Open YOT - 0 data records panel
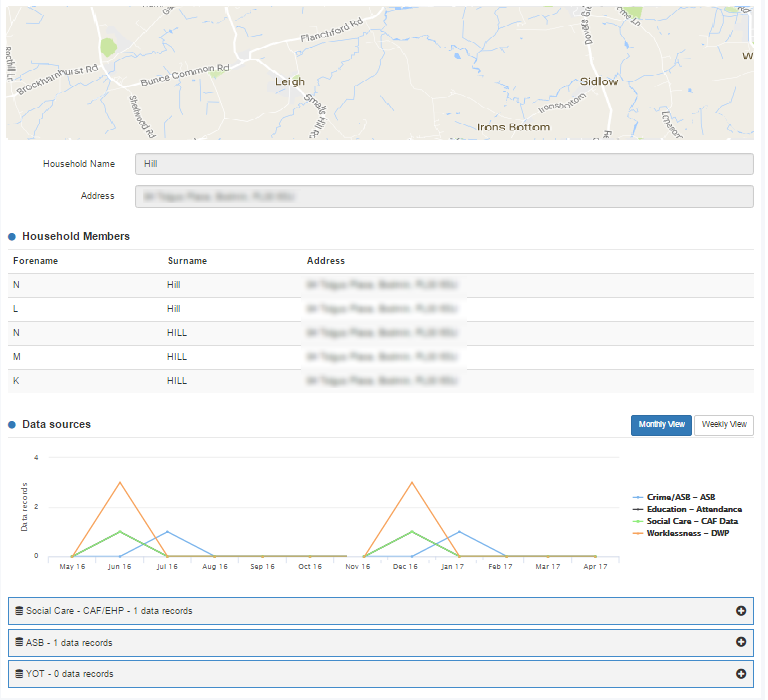This screenshot has width=768, height=700. pyautogui.click(x=381, y=674)
